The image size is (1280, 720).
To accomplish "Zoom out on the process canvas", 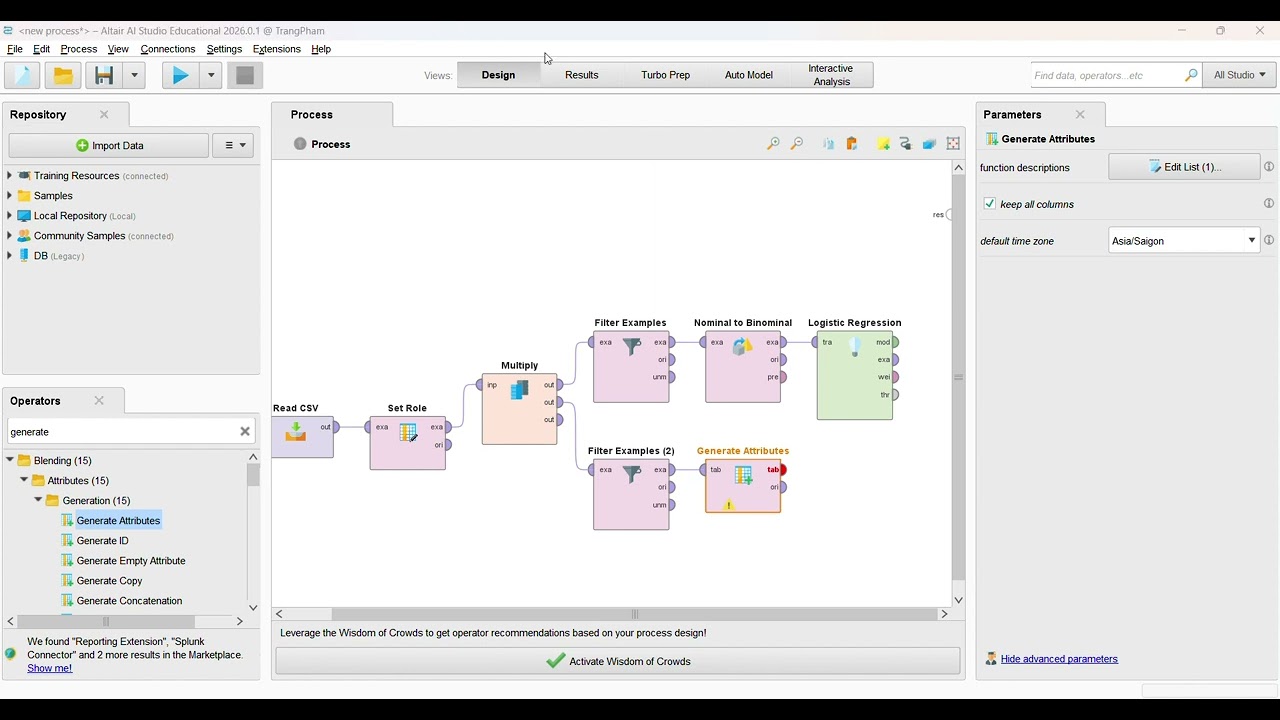I will coord(797,145).
